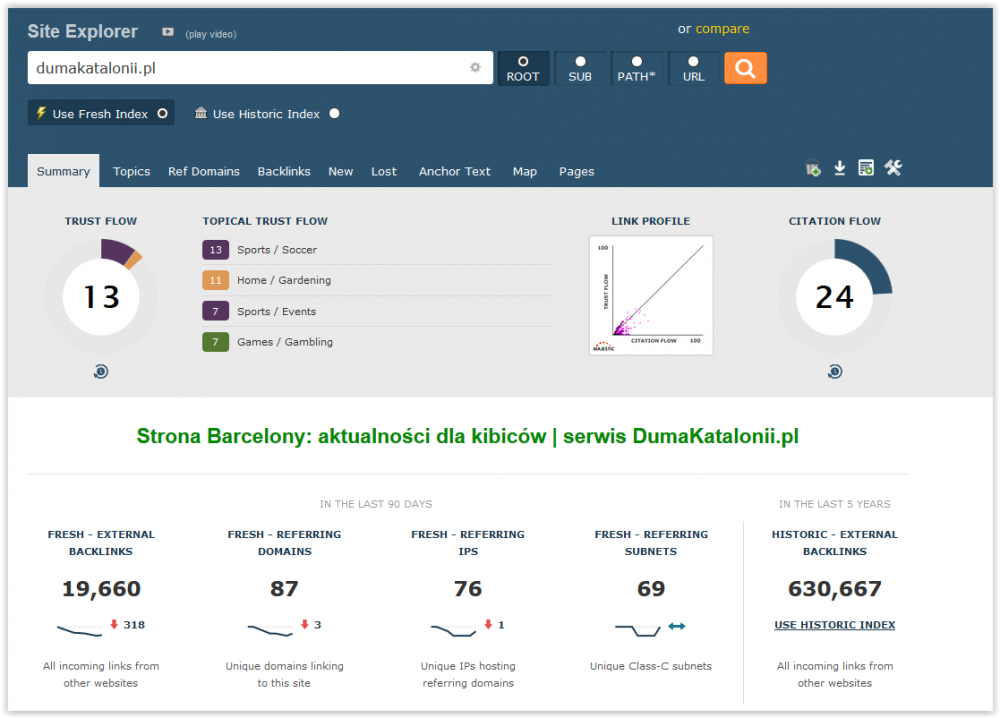Click the Citation Flow 24 gauge

pyautogui.click(x=835, y=297)
